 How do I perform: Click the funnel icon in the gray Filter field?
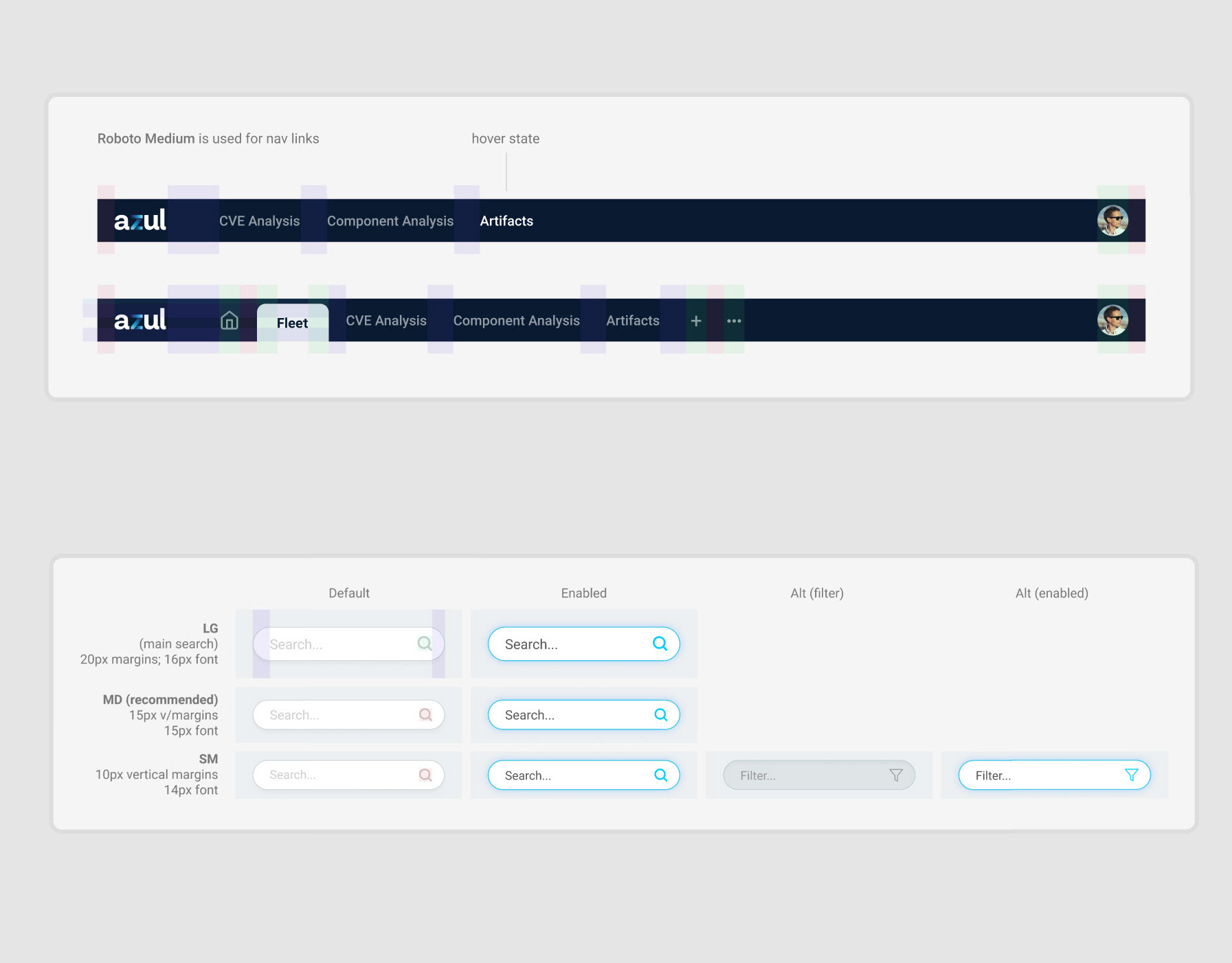(896, 775)
